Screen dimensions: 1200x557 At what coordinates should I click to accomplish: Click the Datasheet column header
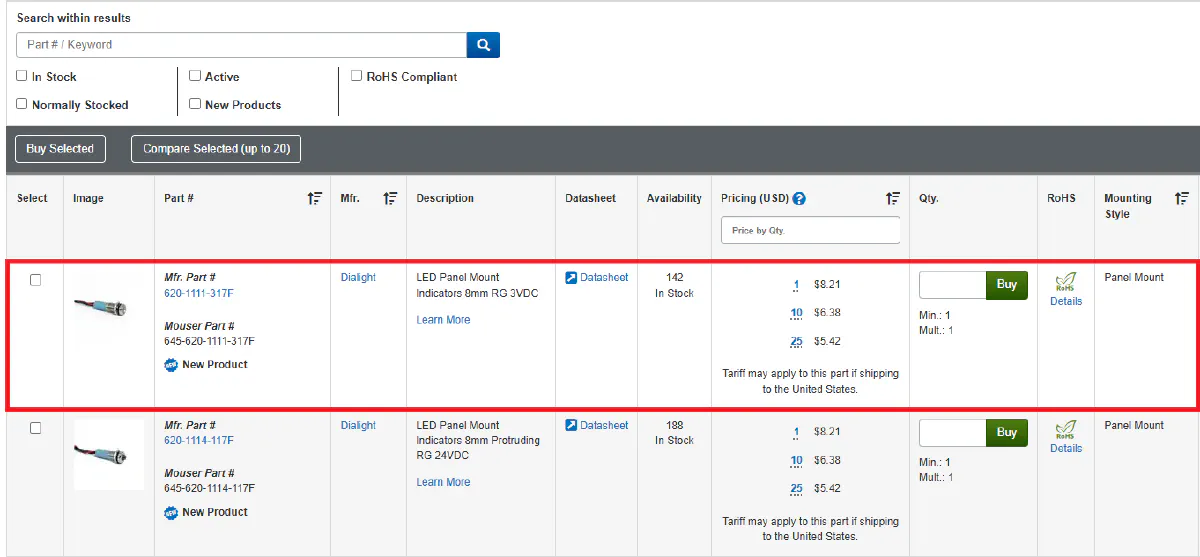point(591,198)
